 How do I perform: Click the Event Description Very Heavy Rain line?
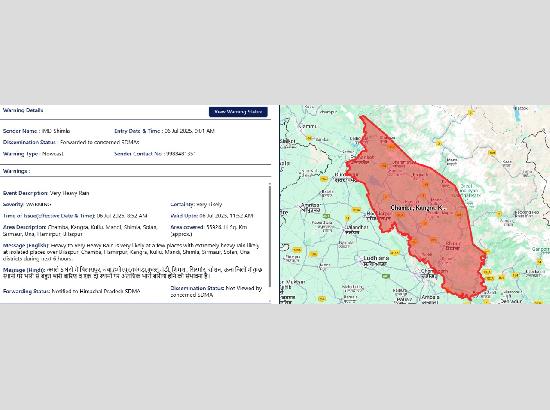46,193
